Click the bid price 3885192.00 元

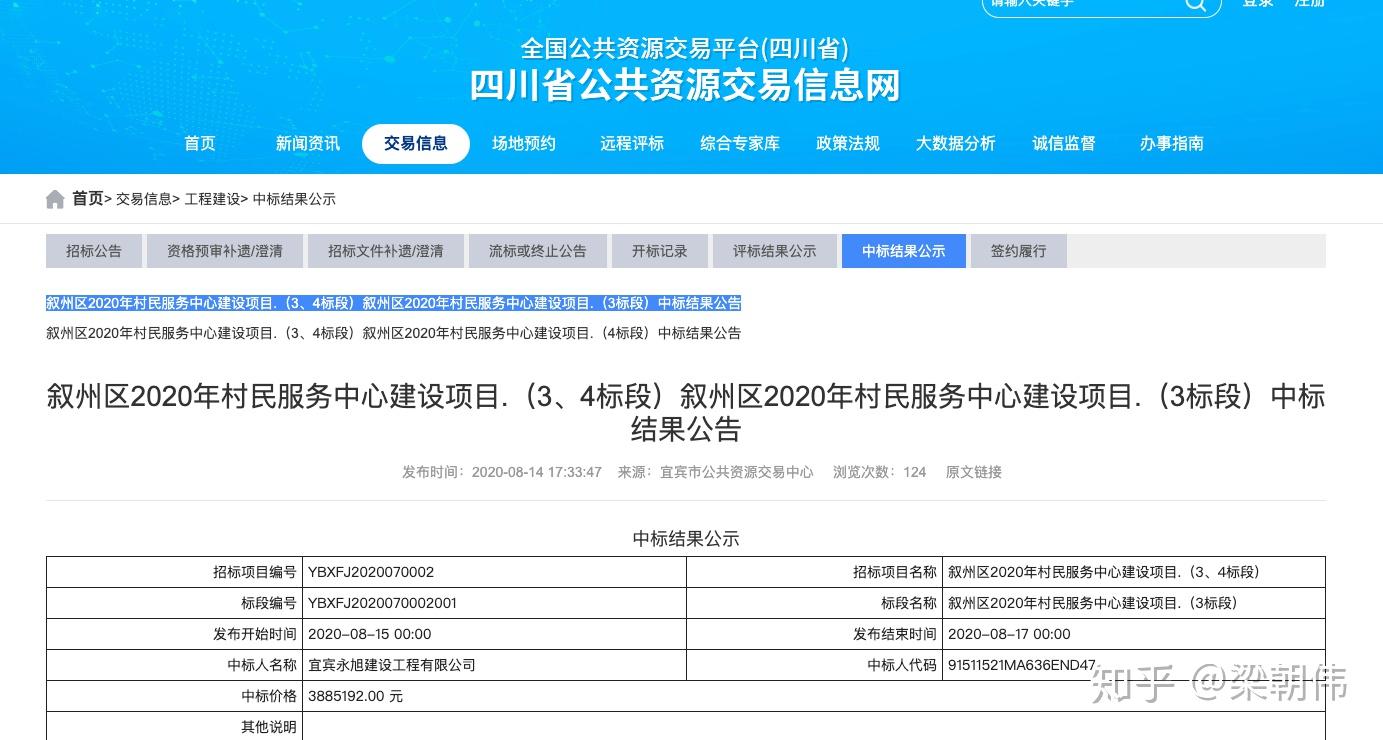[x=356, y=696]
